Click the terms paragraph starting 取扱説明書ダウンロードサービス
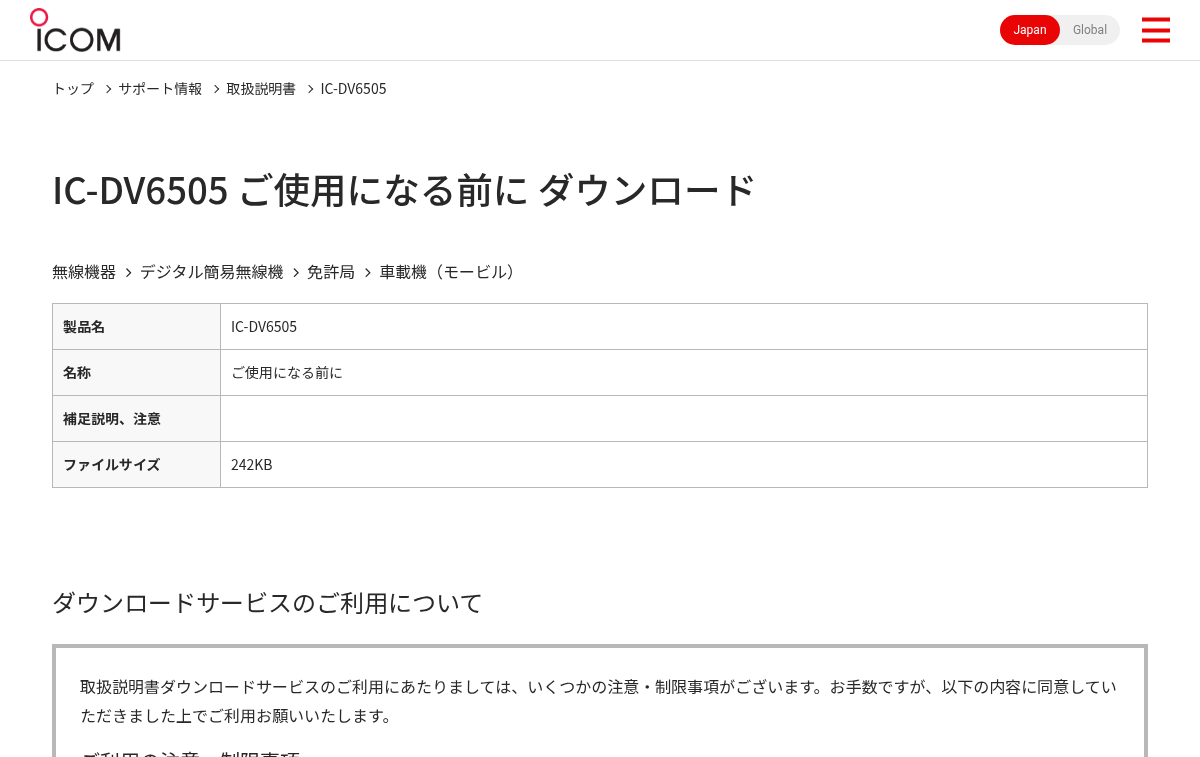This screenshot has height=757, width=1200. coord(598,701)
